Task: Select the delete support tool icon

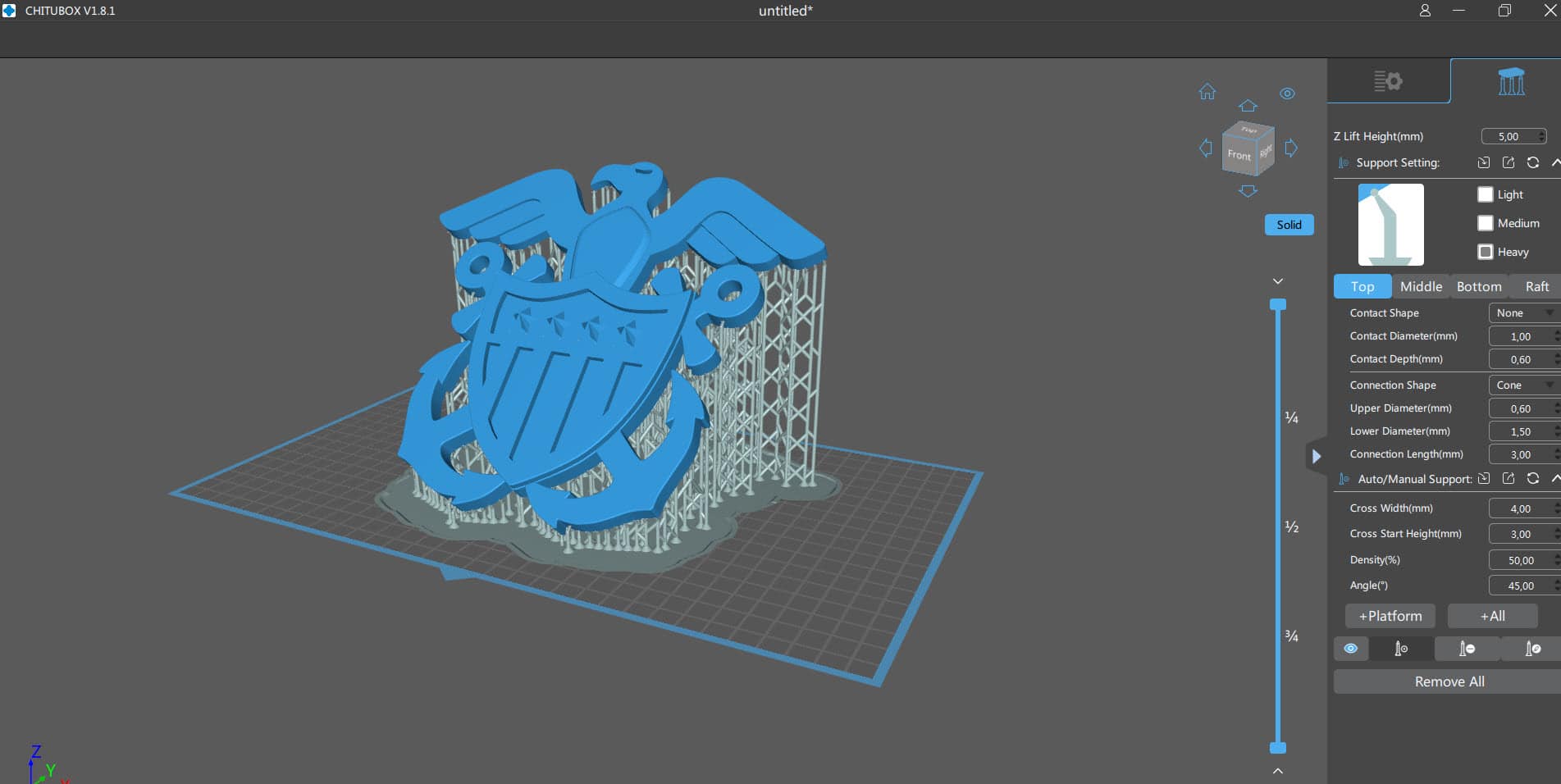Action: [x=1467, y=649]
